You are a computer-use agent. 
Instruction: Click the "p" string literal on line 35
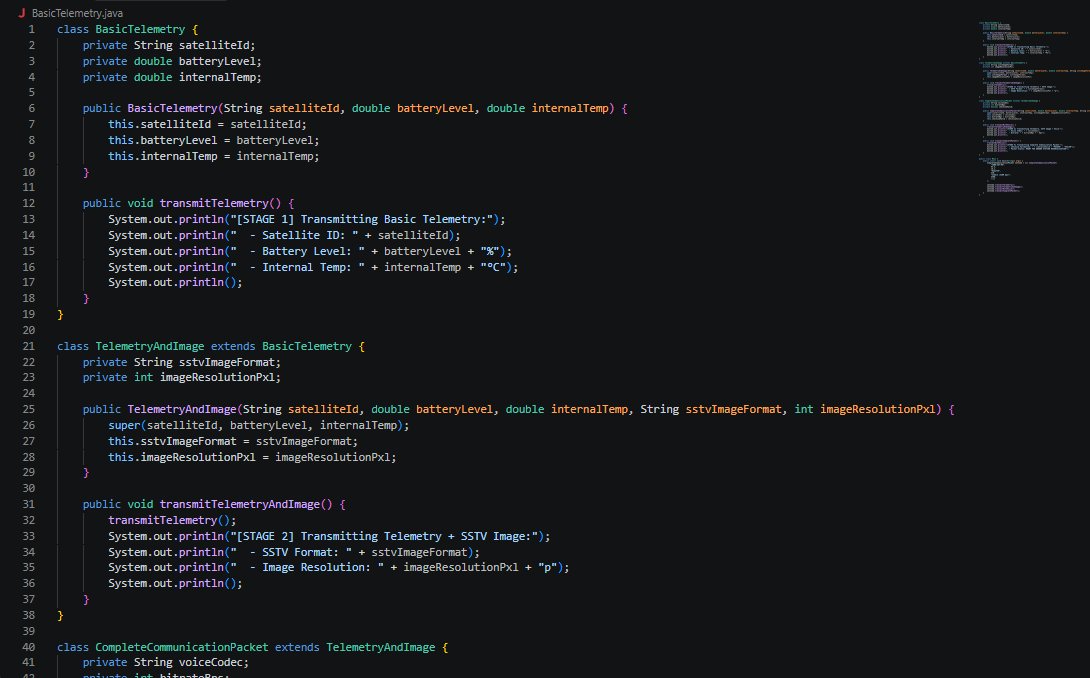point(548,567)
